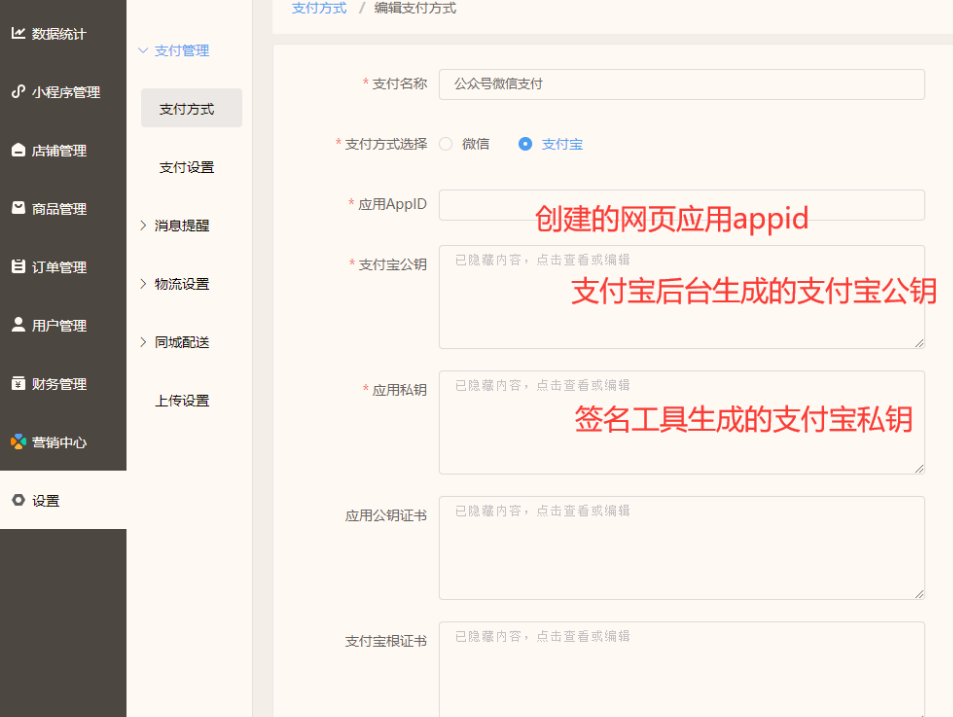Click 支付方式 breadcrumb link
The width and height of the screenshot is (953, 717).
coord(319,8)
